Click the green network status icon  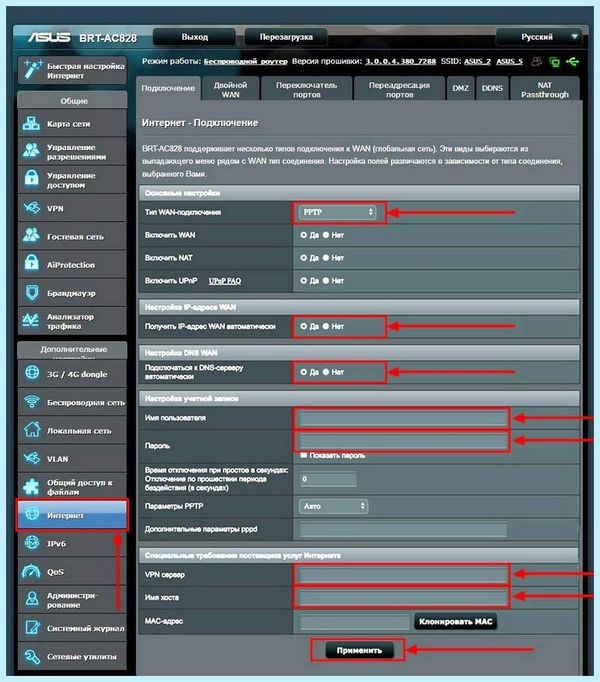(x=554, y=62)
